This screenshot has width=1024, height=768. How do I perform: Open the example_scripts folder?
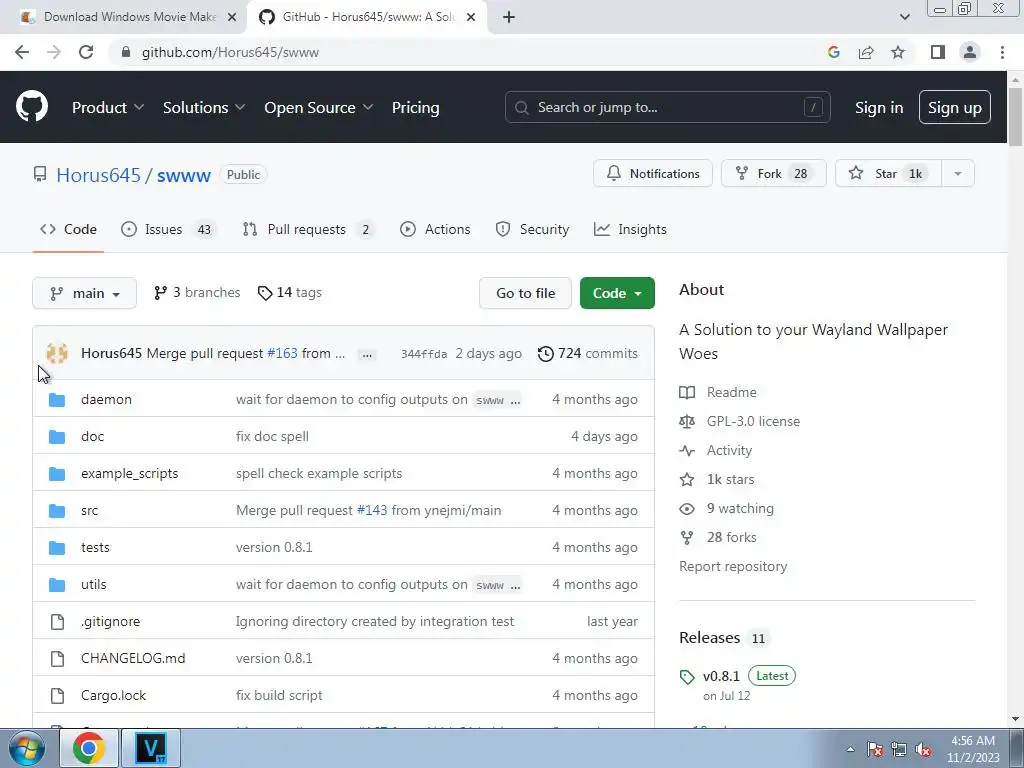pyautogui.click(x=129, y=473)
